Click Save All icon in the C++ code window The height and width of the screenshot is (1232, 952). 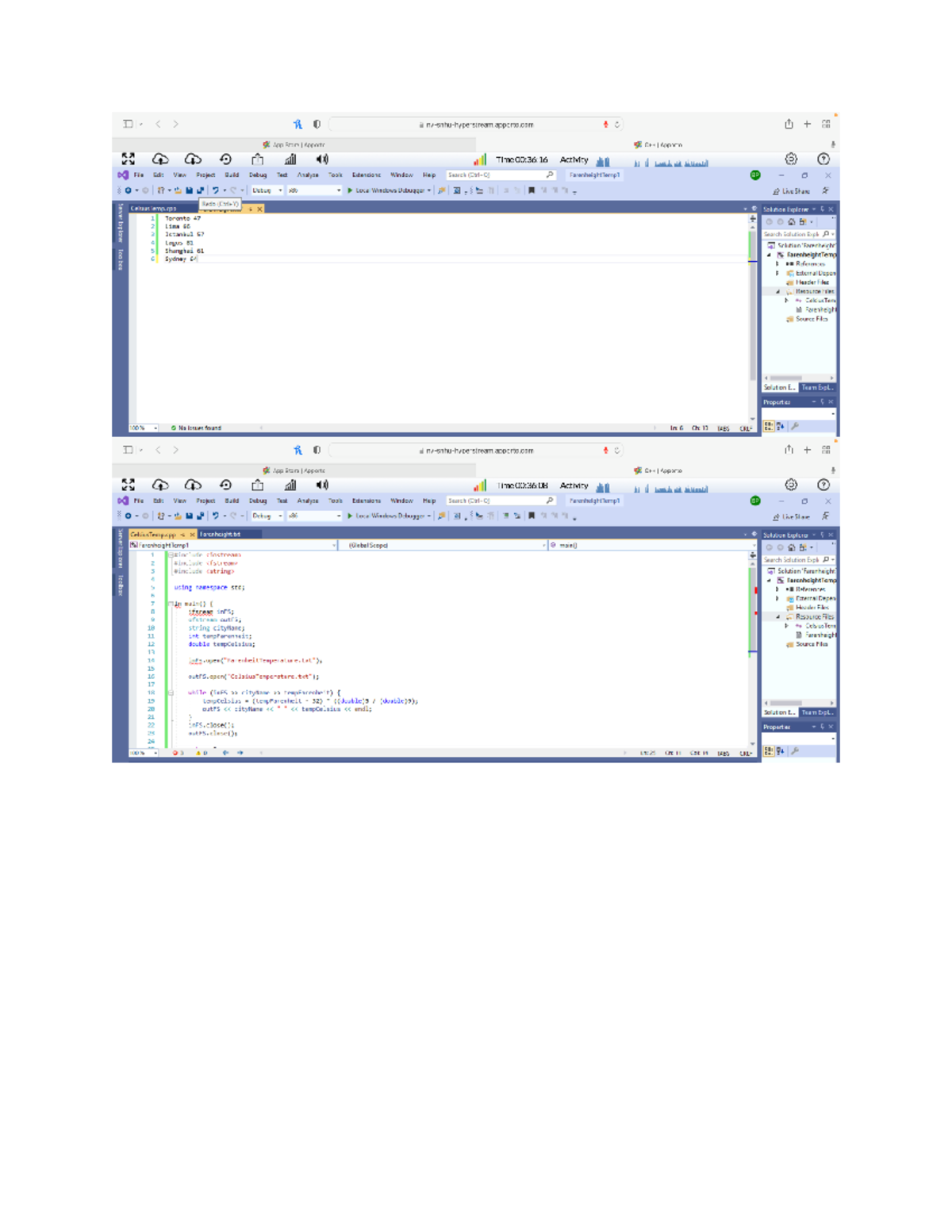click(x=200, y=516)
